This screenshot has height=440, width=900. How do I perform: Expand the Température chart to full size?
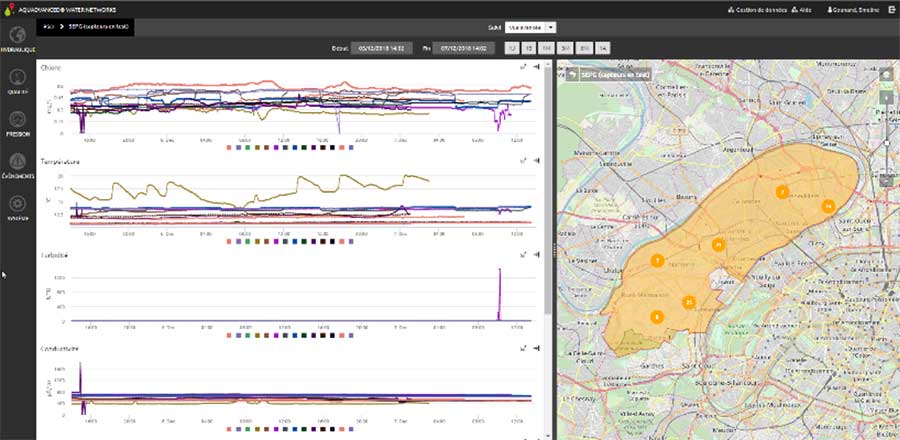pyautogui.click(x=523, y=161)
